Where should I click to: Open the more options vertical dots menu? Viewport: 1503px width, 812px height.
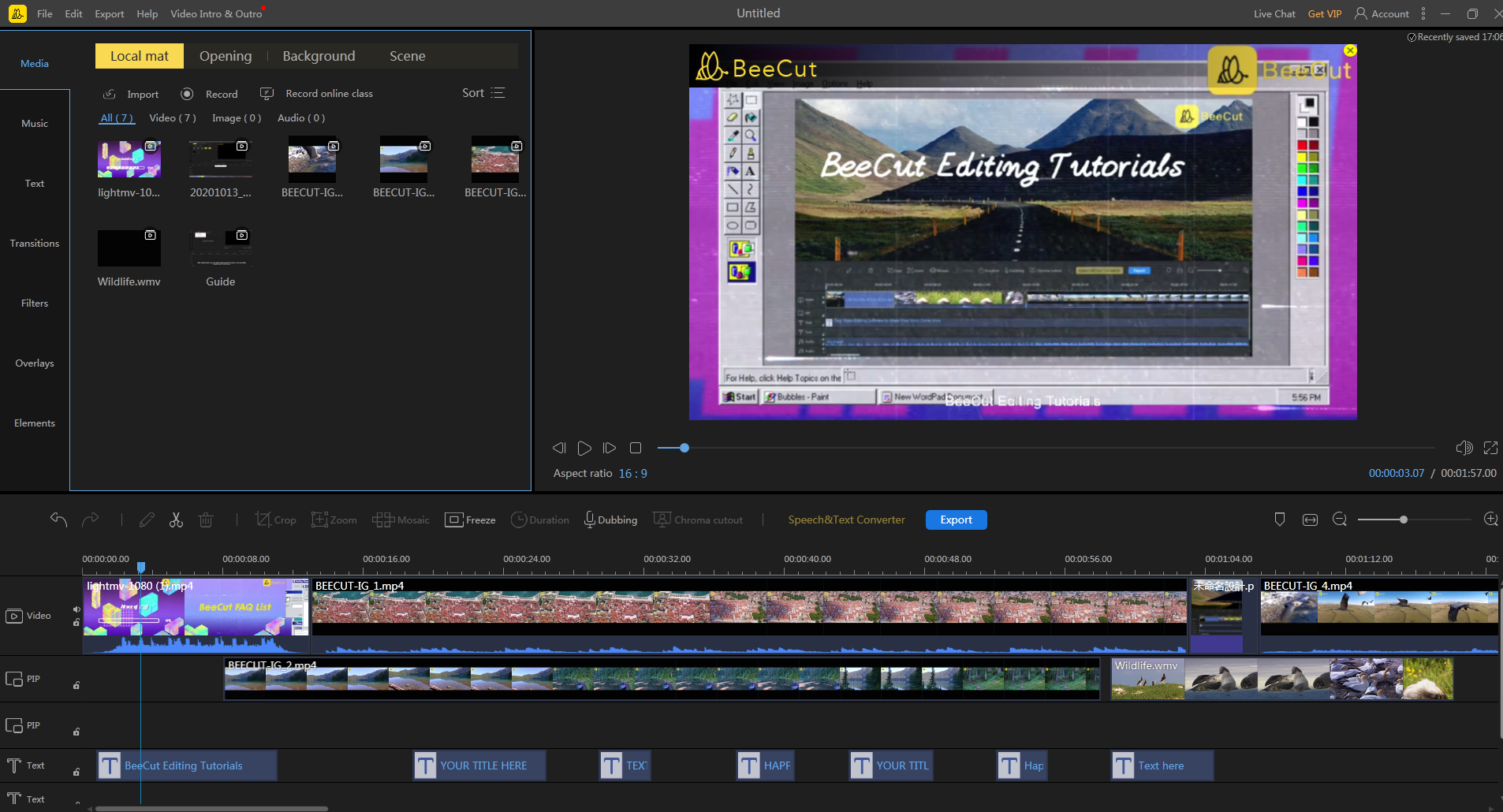[1423, 13]
